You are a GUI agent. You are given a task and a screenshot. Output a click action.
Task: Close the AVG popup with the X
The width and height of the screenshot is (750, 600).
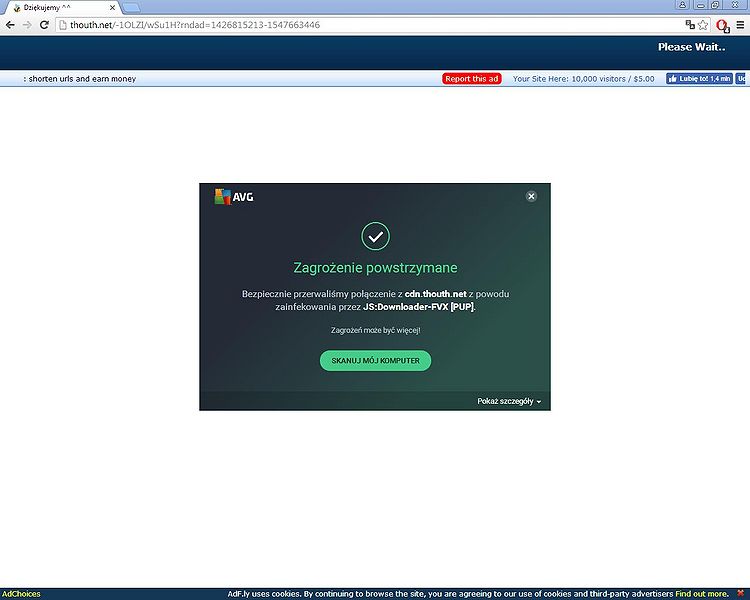[x=531, y=196]
